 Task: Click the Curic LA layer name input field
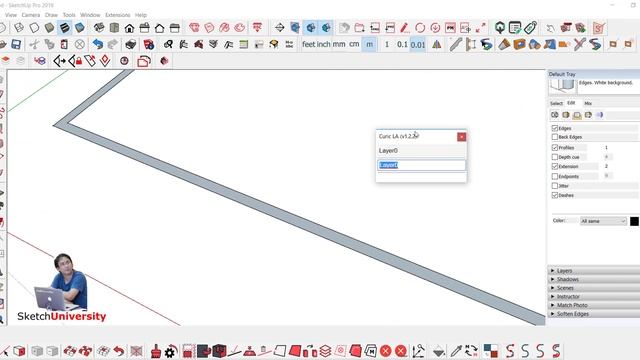click(421, 165)
